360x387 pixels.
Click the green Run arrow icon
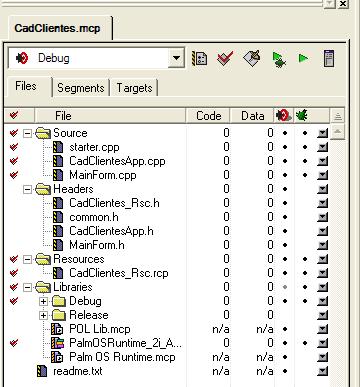(x=303, y=59)
